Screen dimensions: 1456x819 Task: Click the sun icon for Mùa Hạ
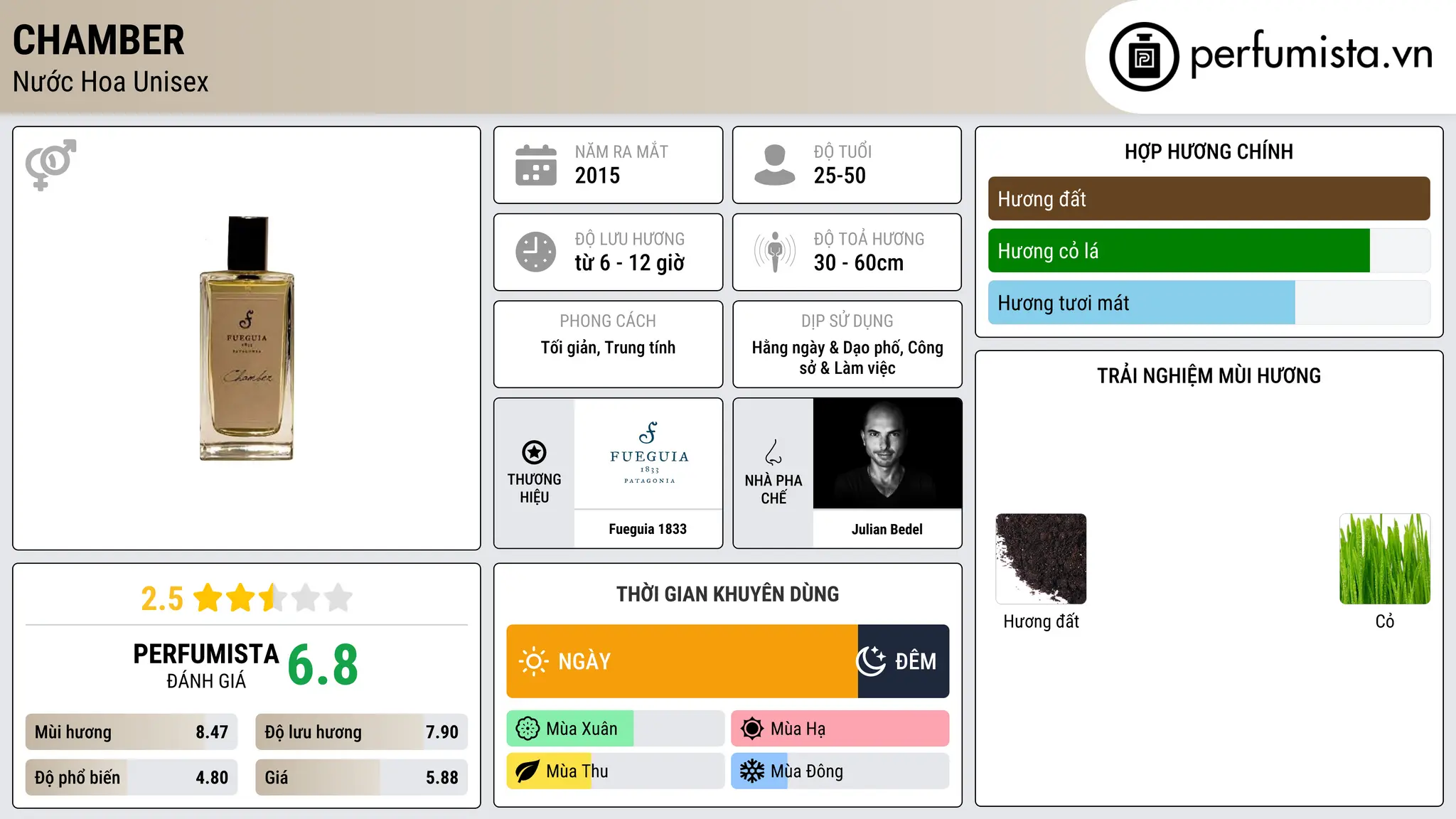pos(752,729)
